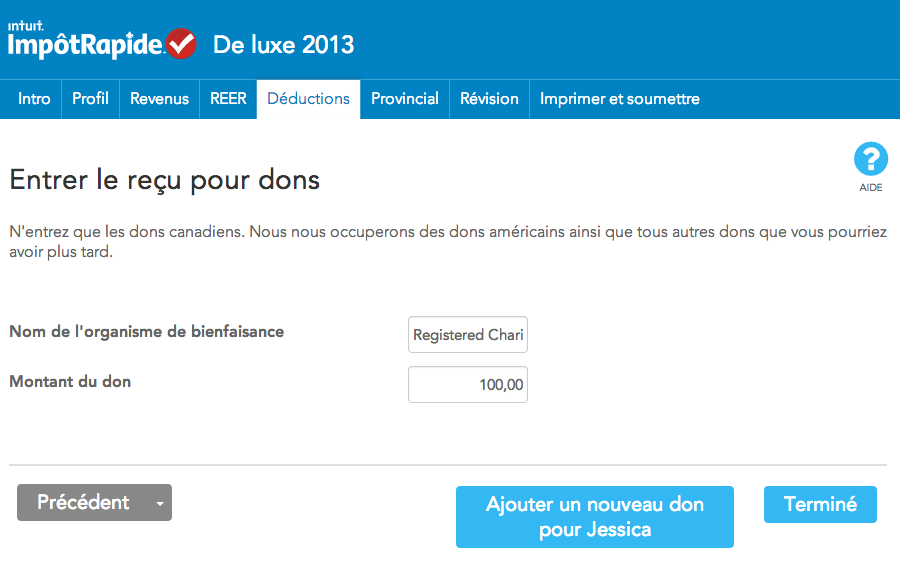Click the 'Nom de l'organisme de bienfaisance' label

tap(146, 331)
